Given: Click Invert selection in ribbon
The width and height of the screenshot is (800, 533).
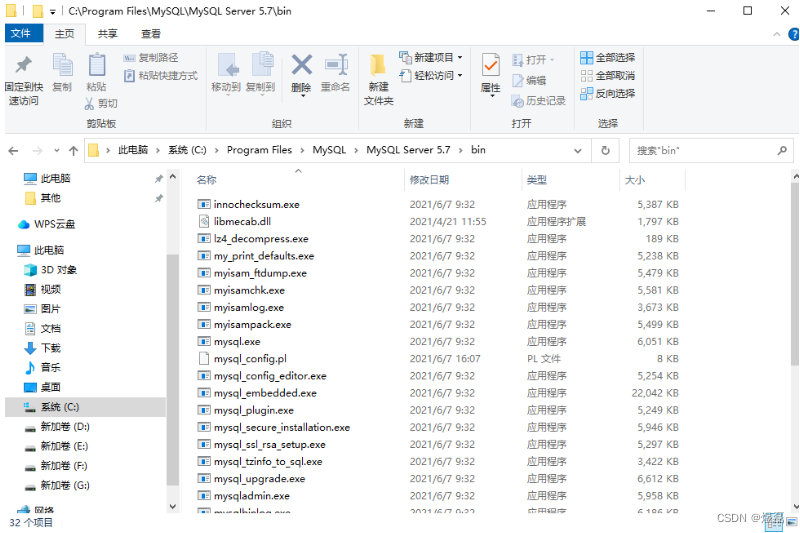Looking at the screenshot, I should coord(608,93).
